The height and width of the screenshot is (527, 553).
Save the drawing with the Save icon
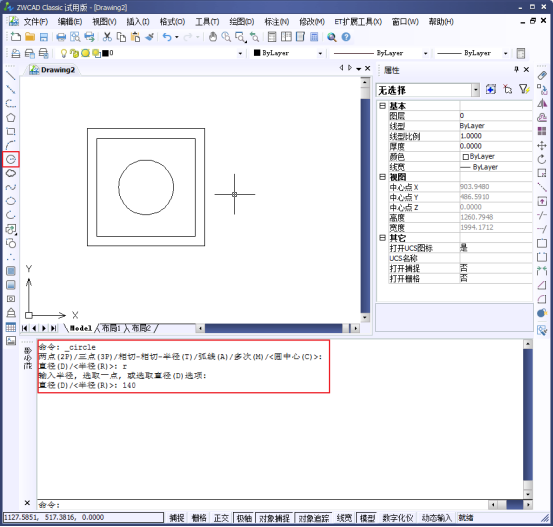[x=44, y=37]
